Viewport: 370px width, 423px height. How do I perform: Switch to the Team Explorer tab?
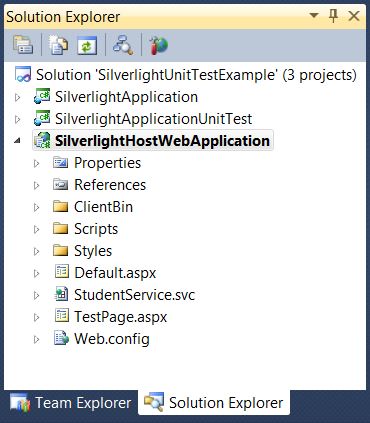click(x=71, y=403)
